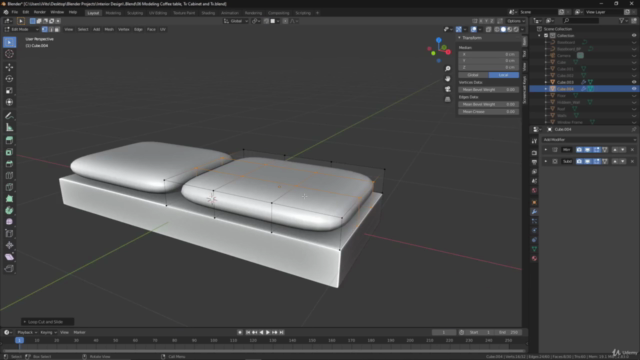Open the Edit Mode dropdown
Viewport: 640px width, 360px height.
tap(21, 29)
